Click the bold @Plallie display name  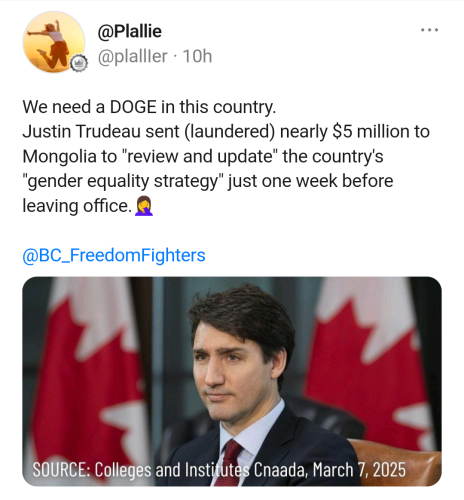tap(130, 32)
